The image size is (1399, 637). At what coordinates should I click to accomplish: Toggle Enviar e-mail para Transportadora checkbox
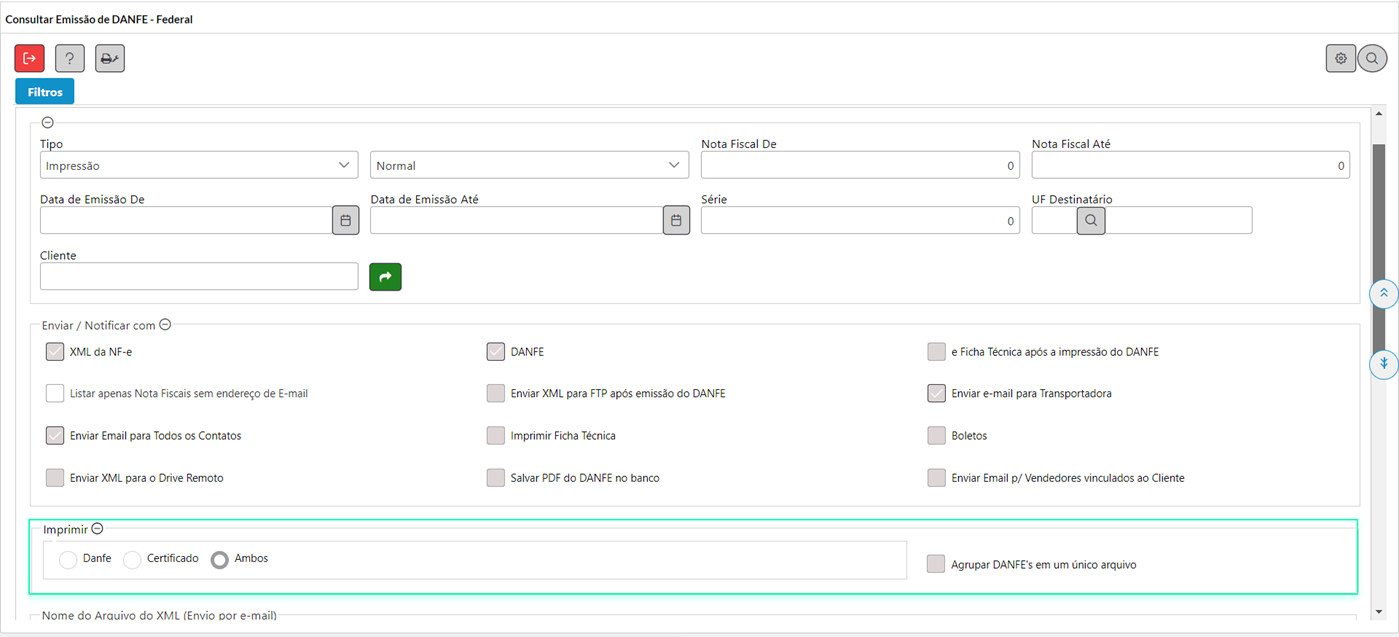click(x=936, y=394)
